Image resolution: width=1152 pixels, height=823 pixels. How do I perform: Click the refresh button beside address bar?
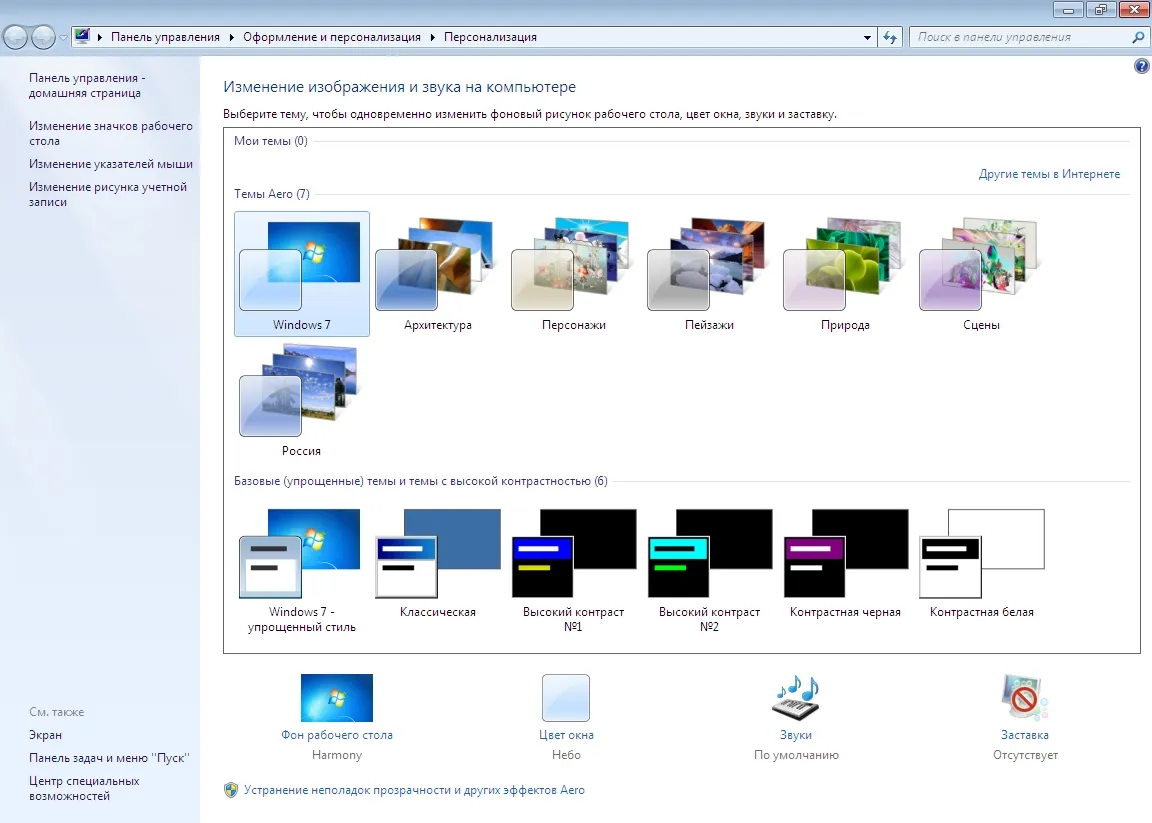coord(890,37)
